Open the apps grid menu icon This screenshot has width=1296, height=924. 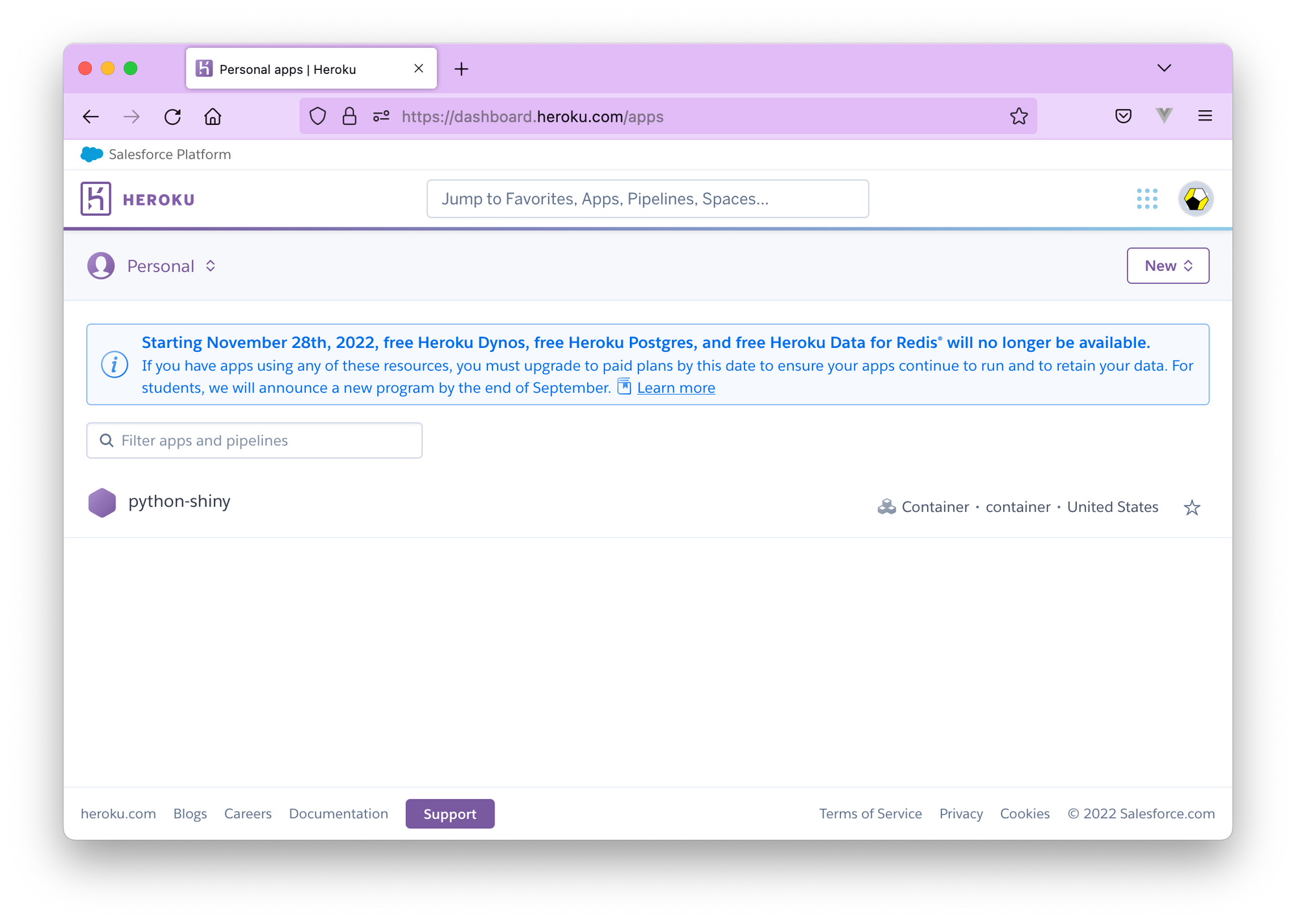coord(1147,199)
